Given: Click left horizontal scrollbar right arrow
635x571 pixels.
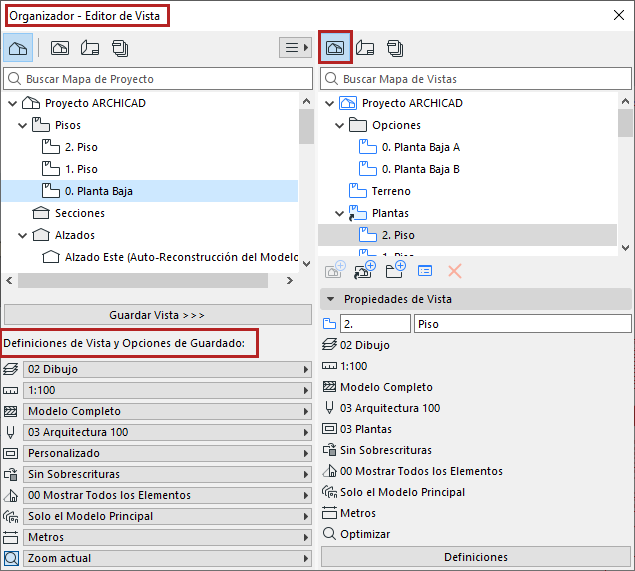Looking at the screenshot, I should coord(290,280).
